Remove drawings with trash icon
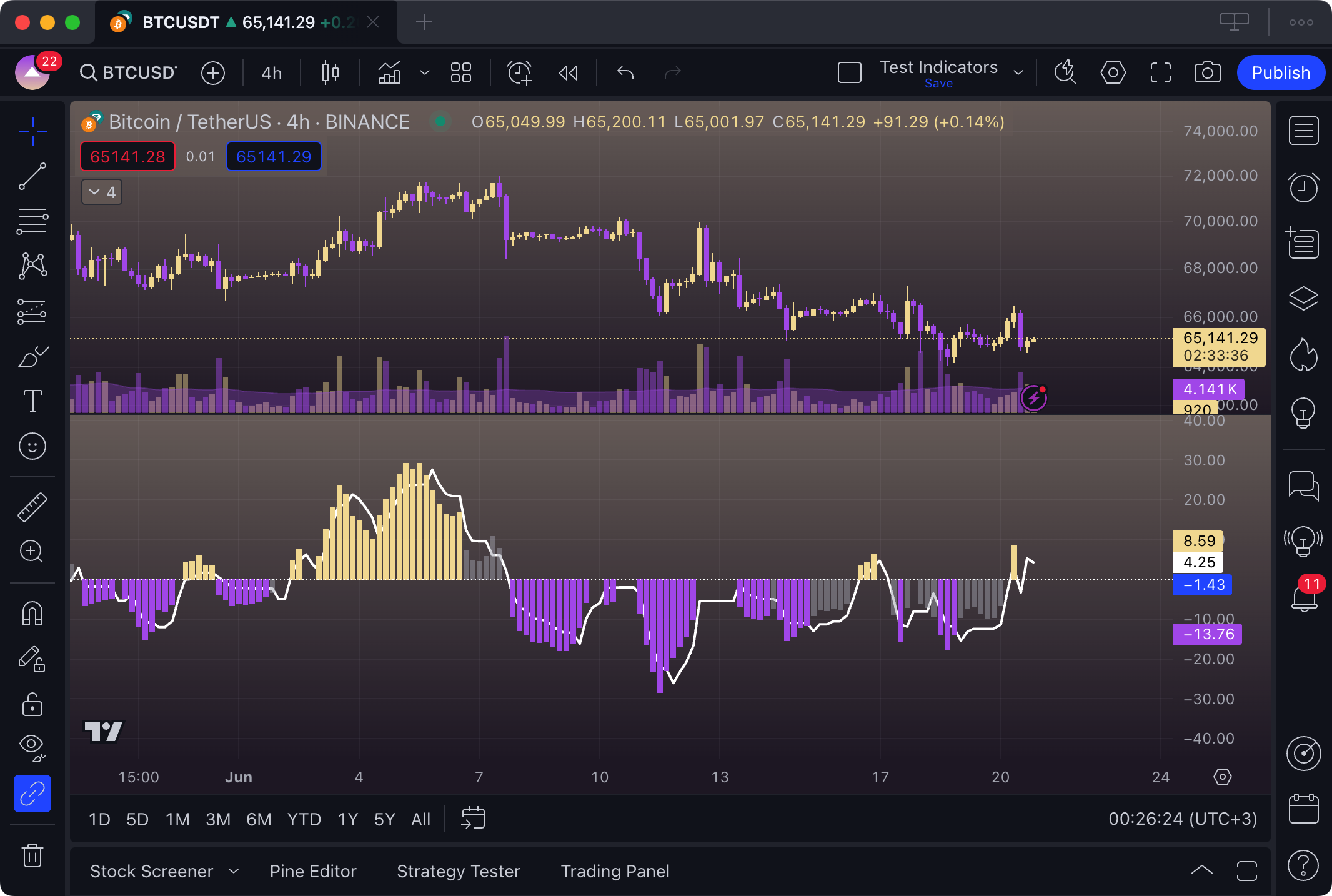The height and width of the screenshot is (896, 1332). pos(32,855)
